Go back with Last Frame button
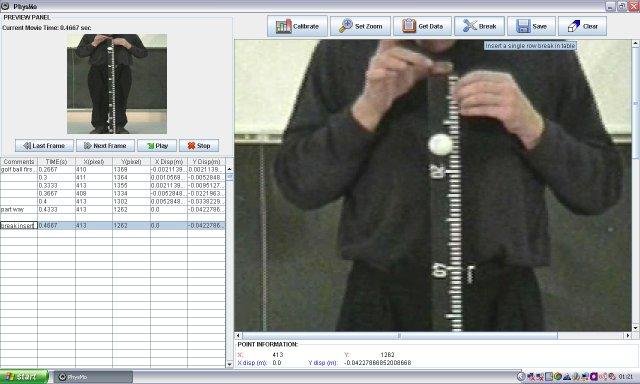This screenshot has width=640, height=384. tap(44, 146)
